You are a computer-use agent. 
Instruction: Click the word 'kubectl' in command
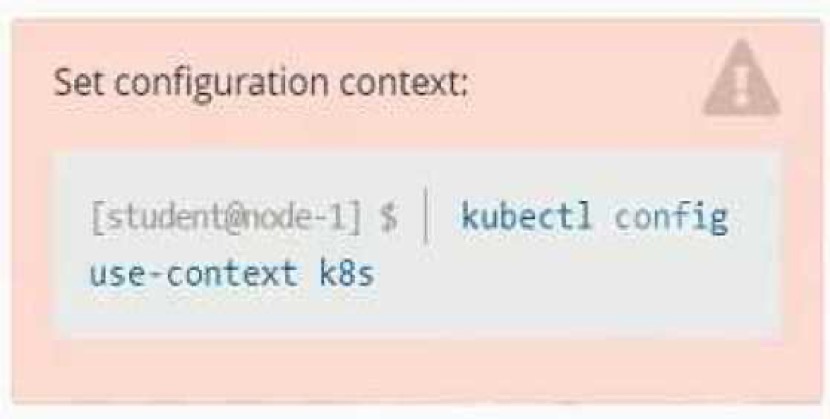point(526,217)
